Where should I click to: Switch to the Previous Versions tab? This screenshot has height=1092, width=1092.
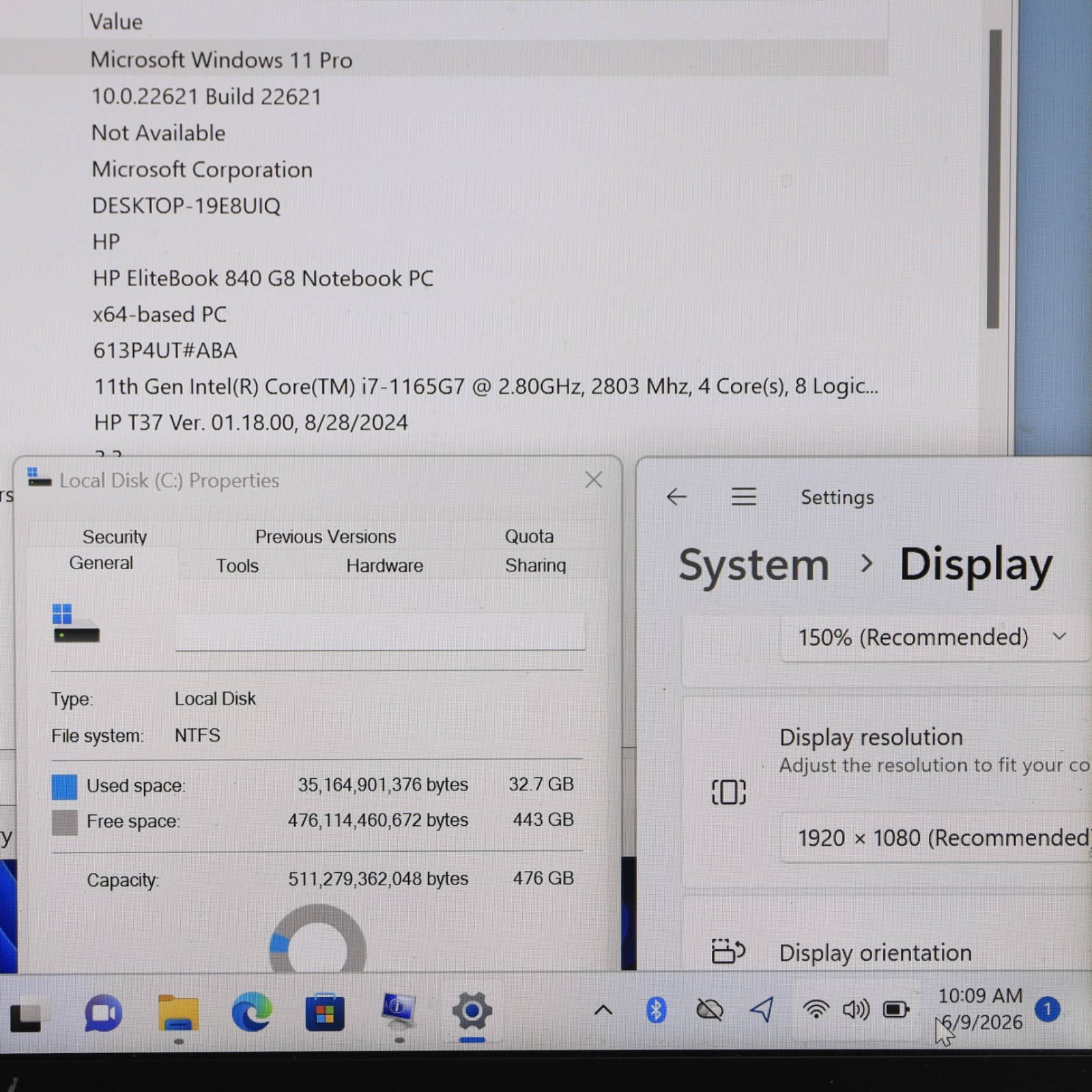pos(326,536)
